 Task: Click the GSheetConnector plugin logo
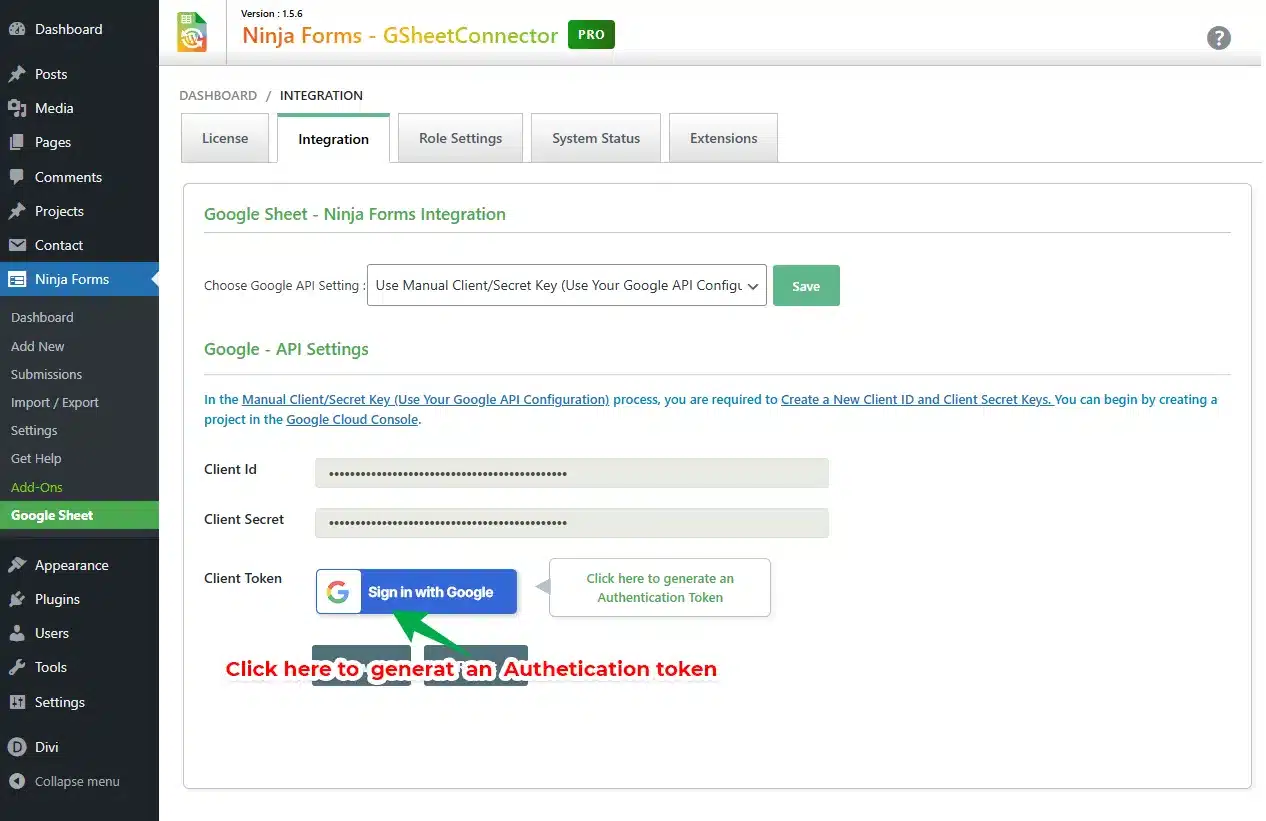tap(192, 32)
